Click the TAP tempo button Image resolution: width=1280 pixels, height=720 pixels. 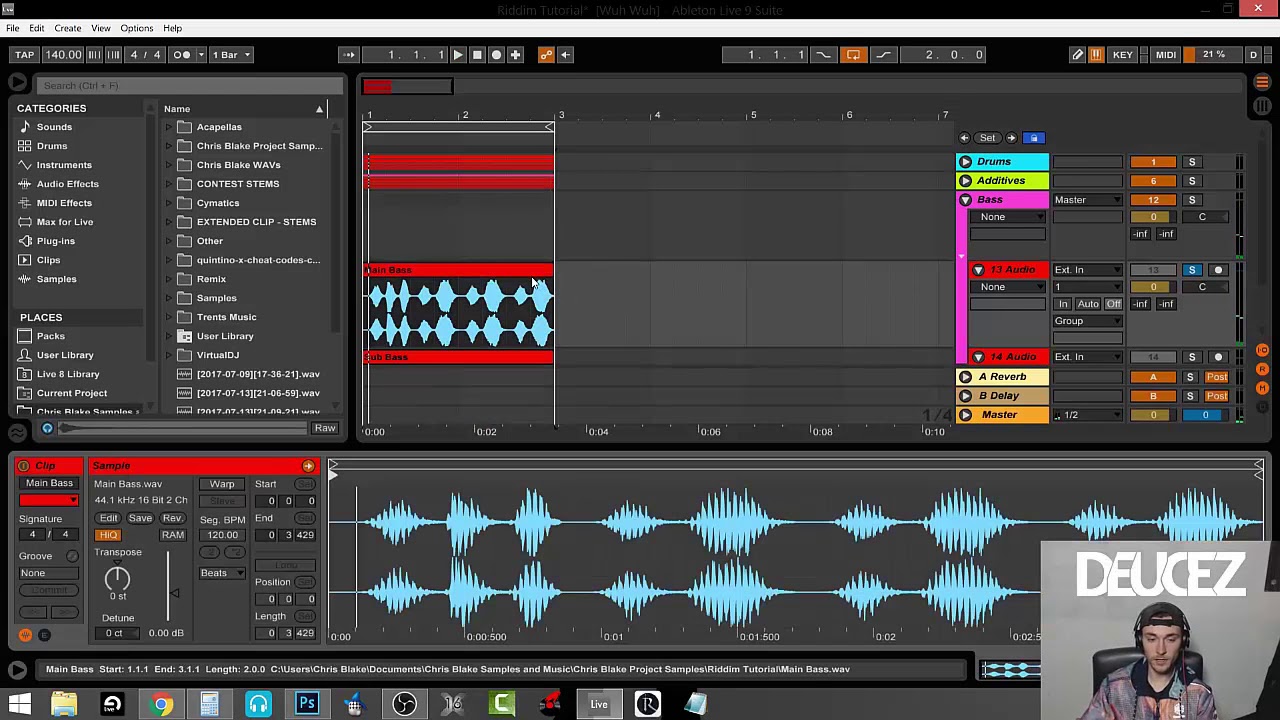25,55
